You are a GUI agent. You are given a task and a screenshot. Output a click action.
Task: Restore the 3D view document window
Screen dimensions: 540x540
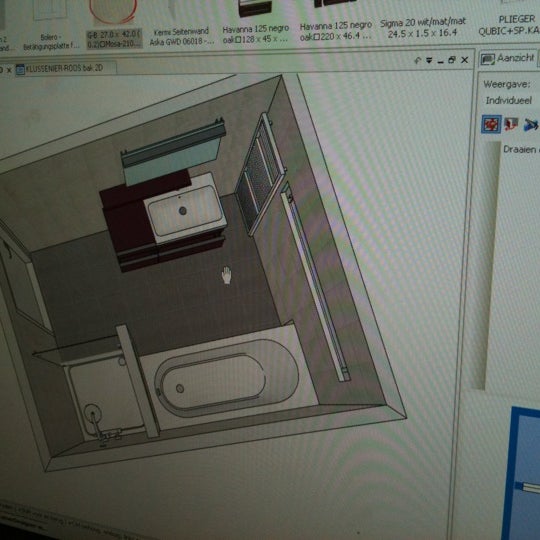click(451, 60)
